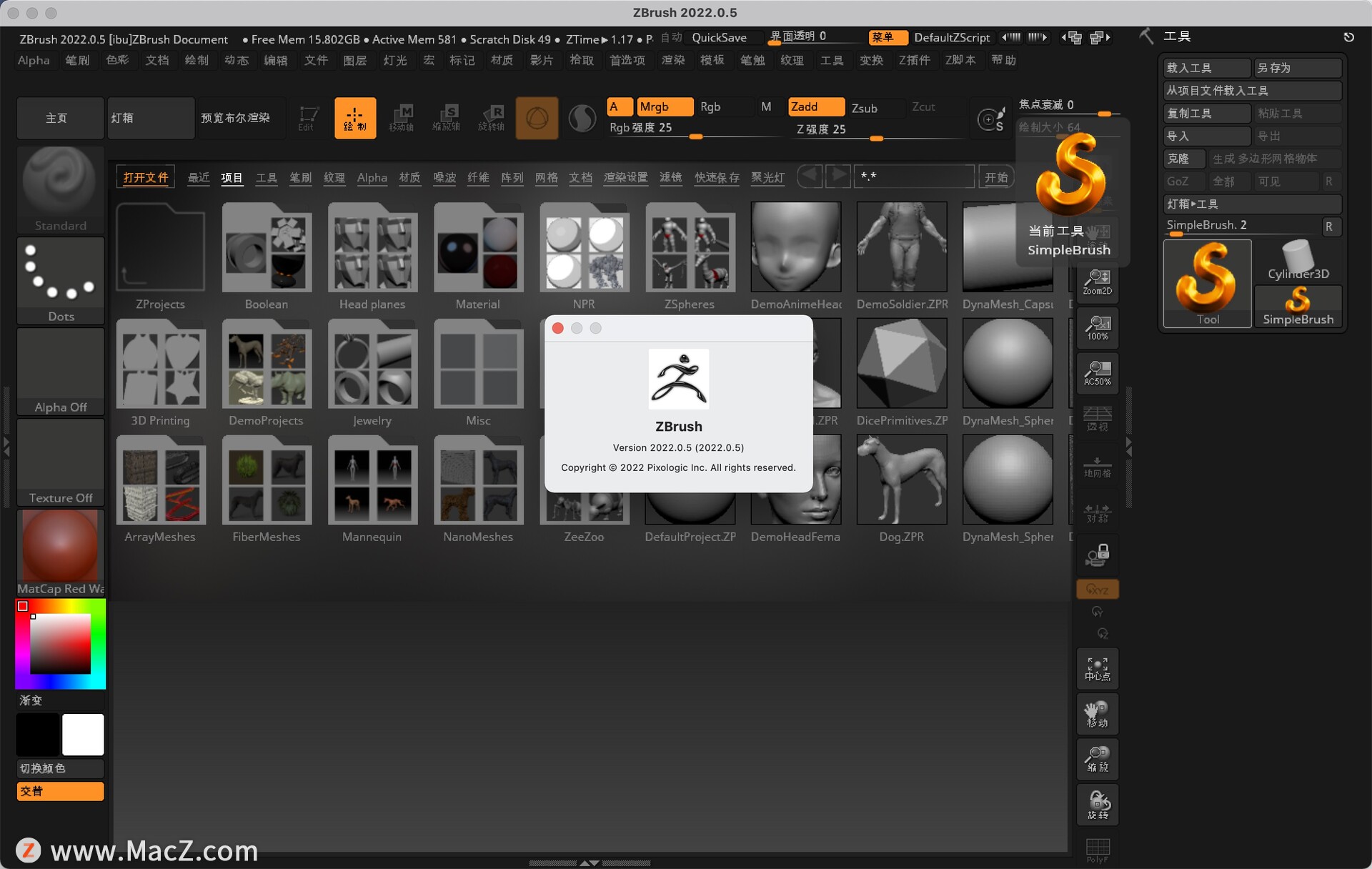Open the 色彩 color menu
Screen dimensions: 1372x869
click(x=117, y=60)
